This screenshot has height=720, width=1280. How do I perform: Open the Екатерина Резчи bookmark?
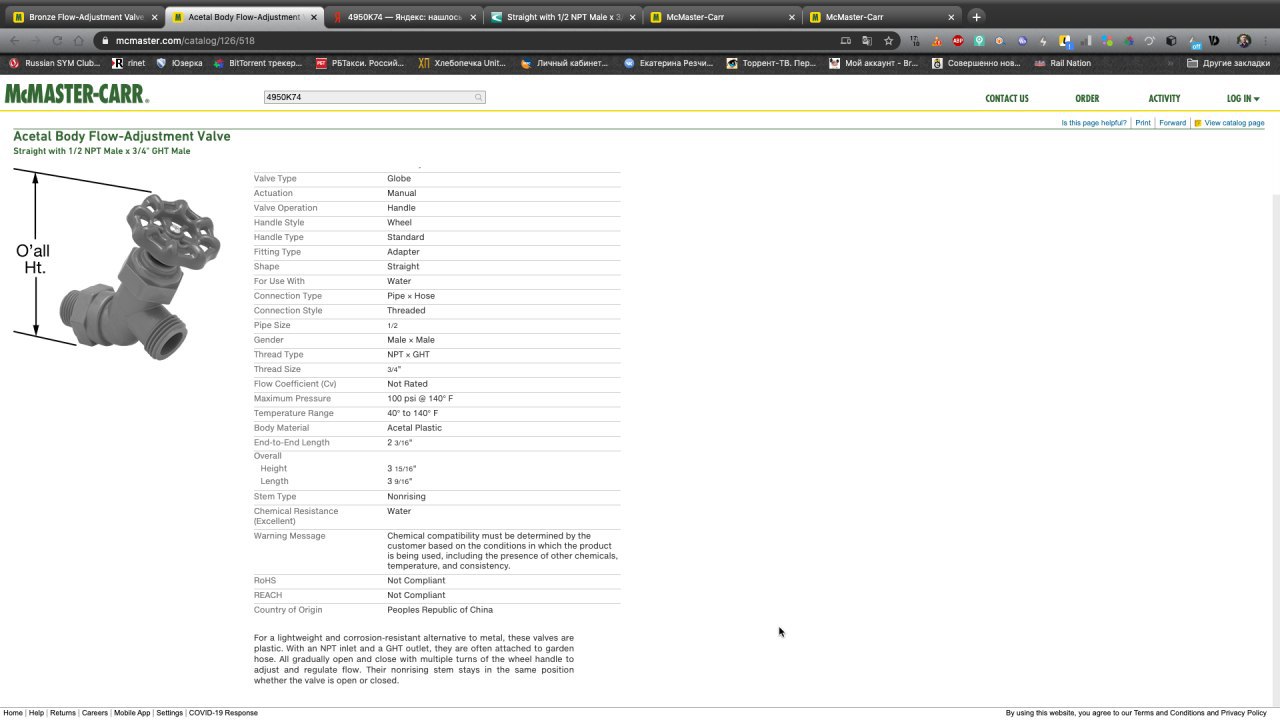pos(668,63)
